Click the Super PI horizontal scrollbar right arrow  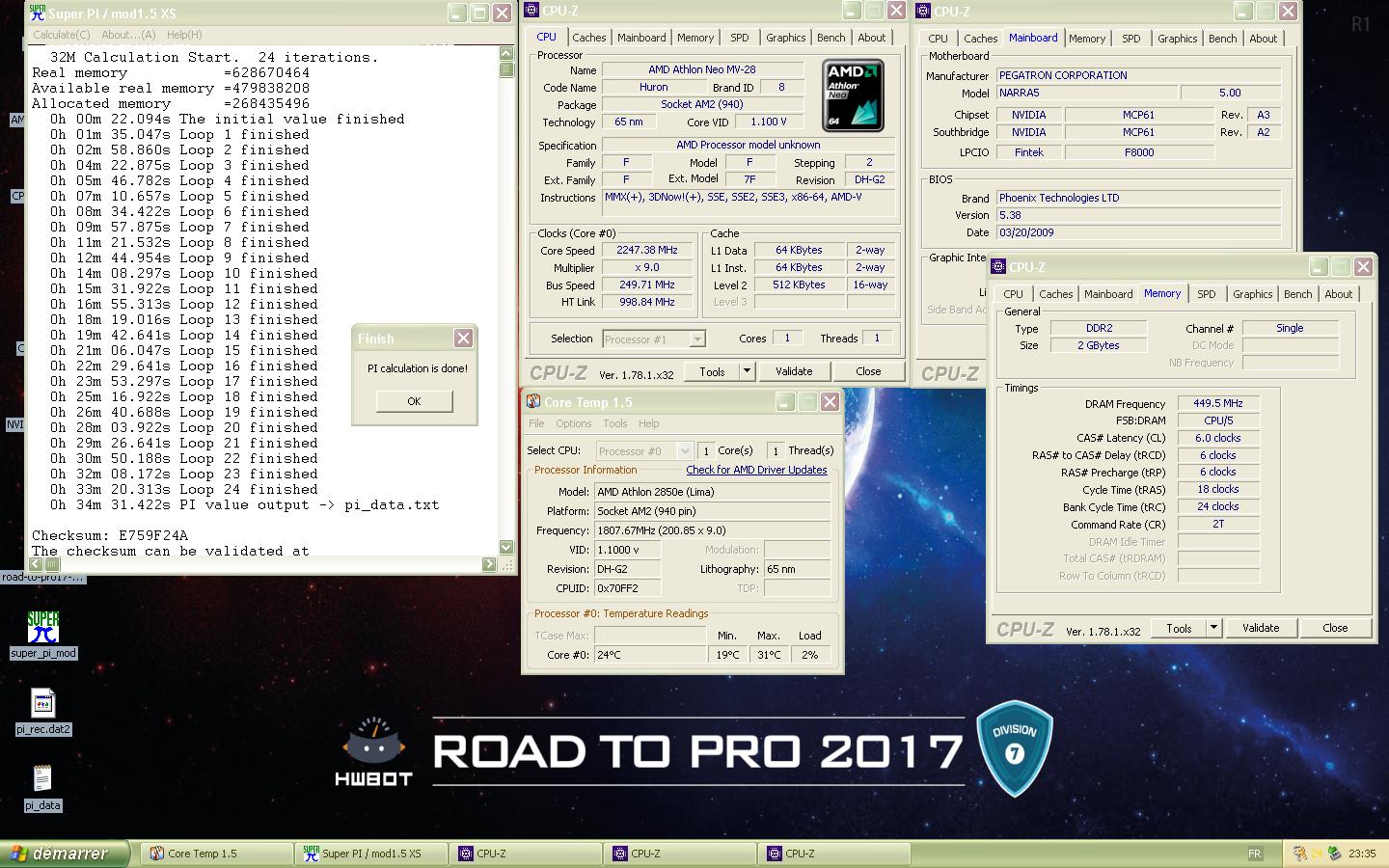tap(489, 564)
